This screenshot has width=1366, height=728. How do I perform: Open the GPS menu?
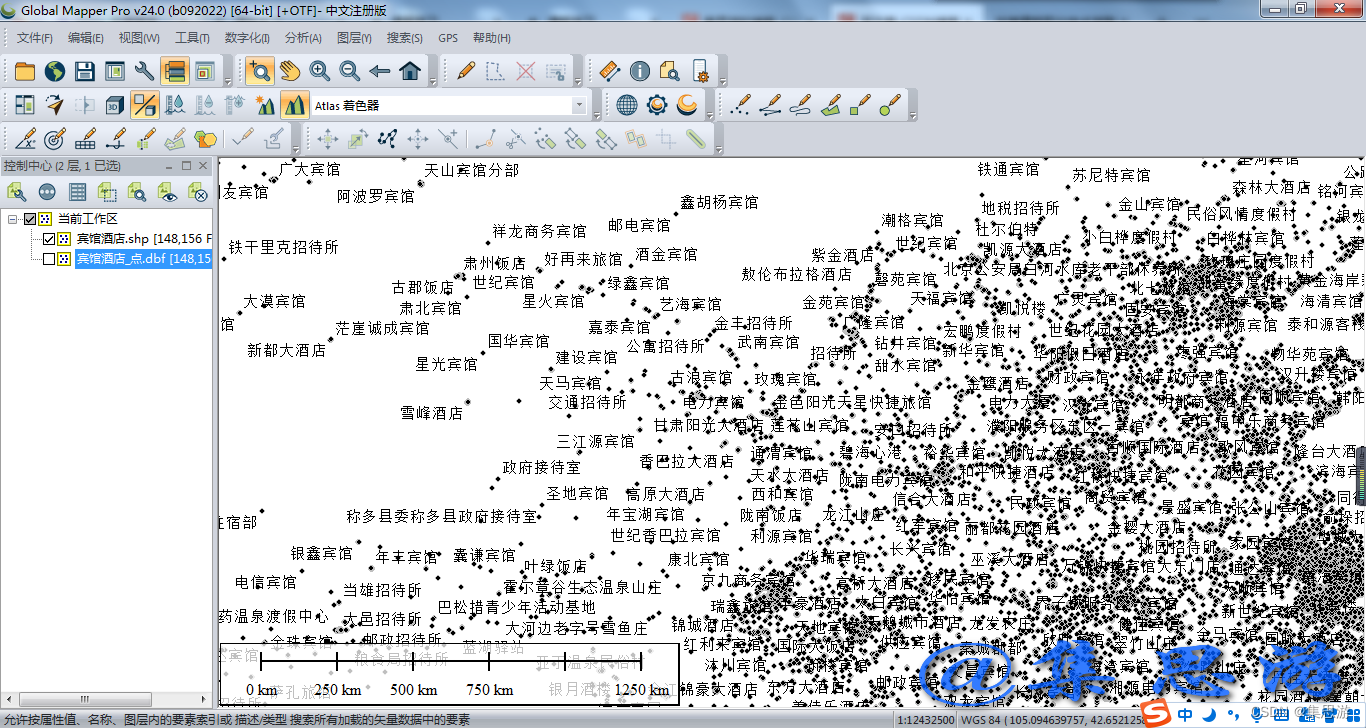[448, 38]
